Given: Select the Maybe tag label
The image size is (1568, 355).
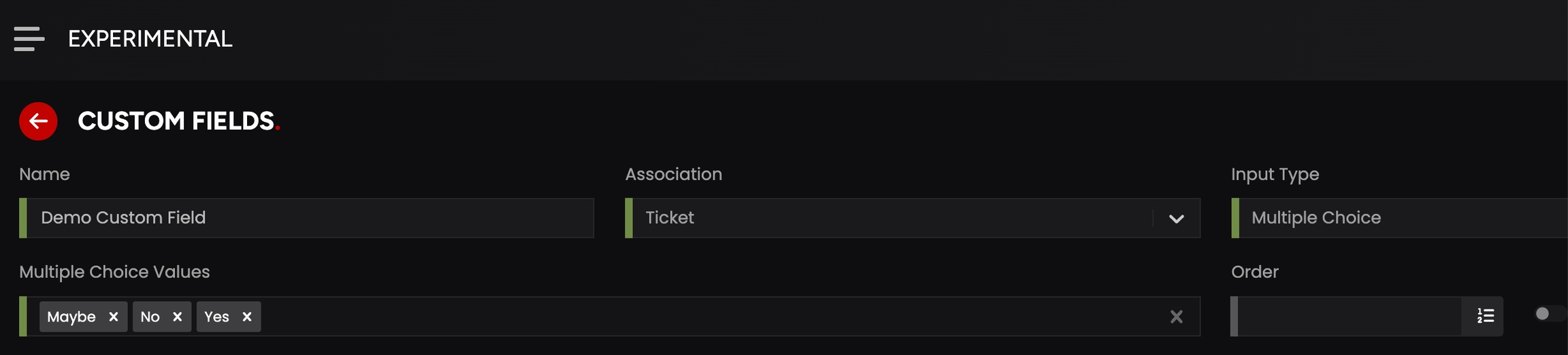Looking at the screenshot, I should point(71,317).
